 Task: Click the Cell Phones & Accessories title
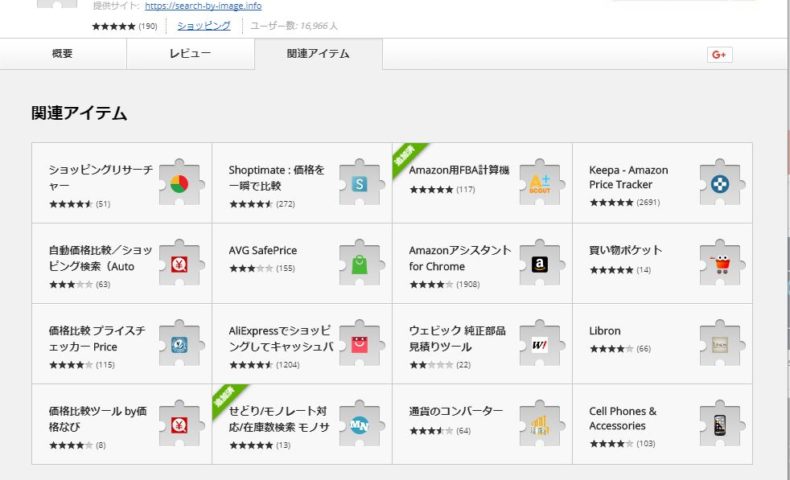tap(623, 418)
